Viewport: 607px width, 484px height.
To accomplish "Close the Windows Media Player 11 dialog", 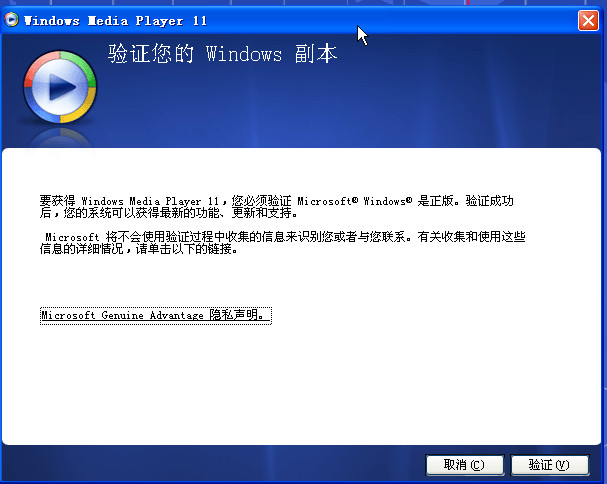I will (x=588, y=20).
